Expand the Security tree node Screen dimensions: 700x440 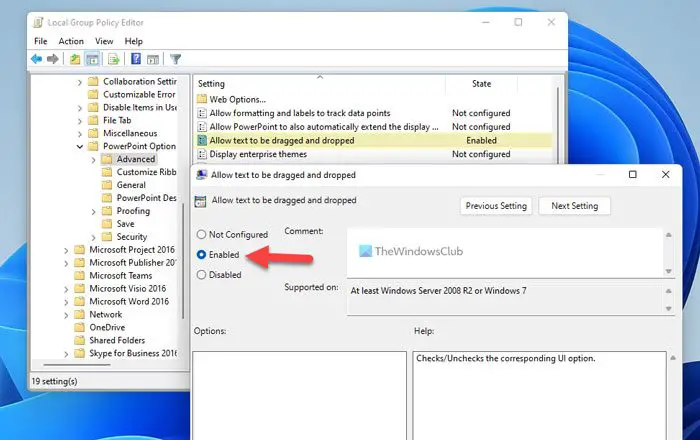coord(93,237)
